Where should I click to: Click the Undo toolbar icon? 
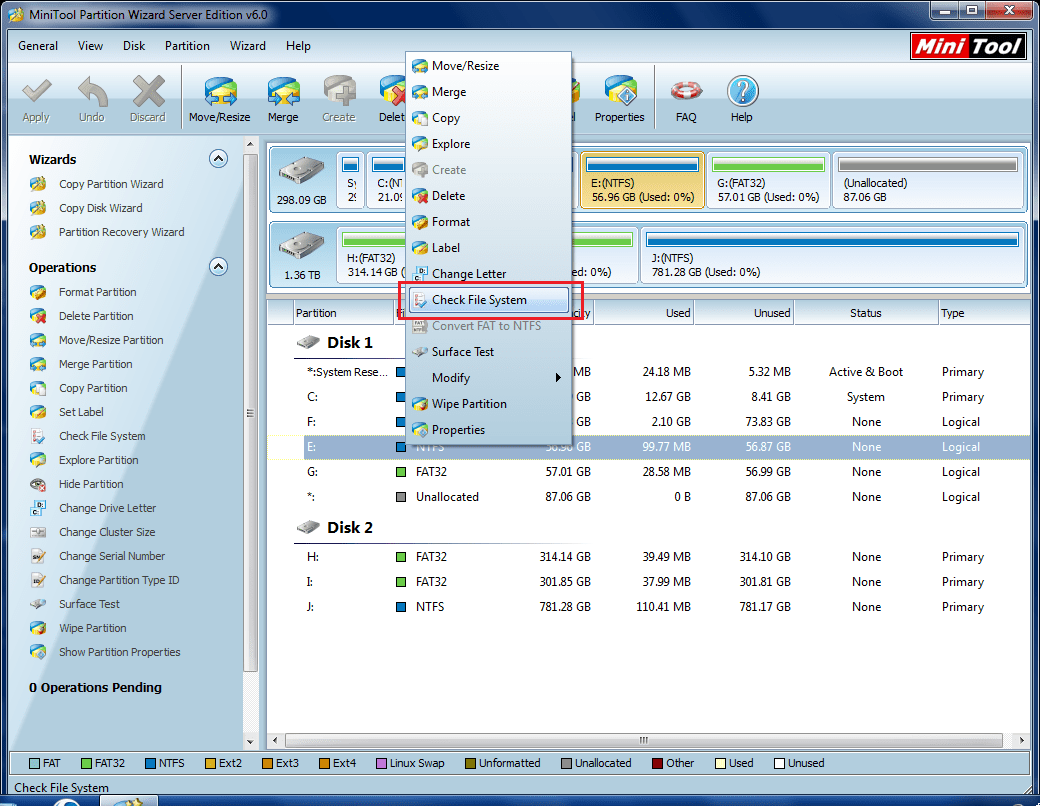pyautogui.click(x=91, y=97)
